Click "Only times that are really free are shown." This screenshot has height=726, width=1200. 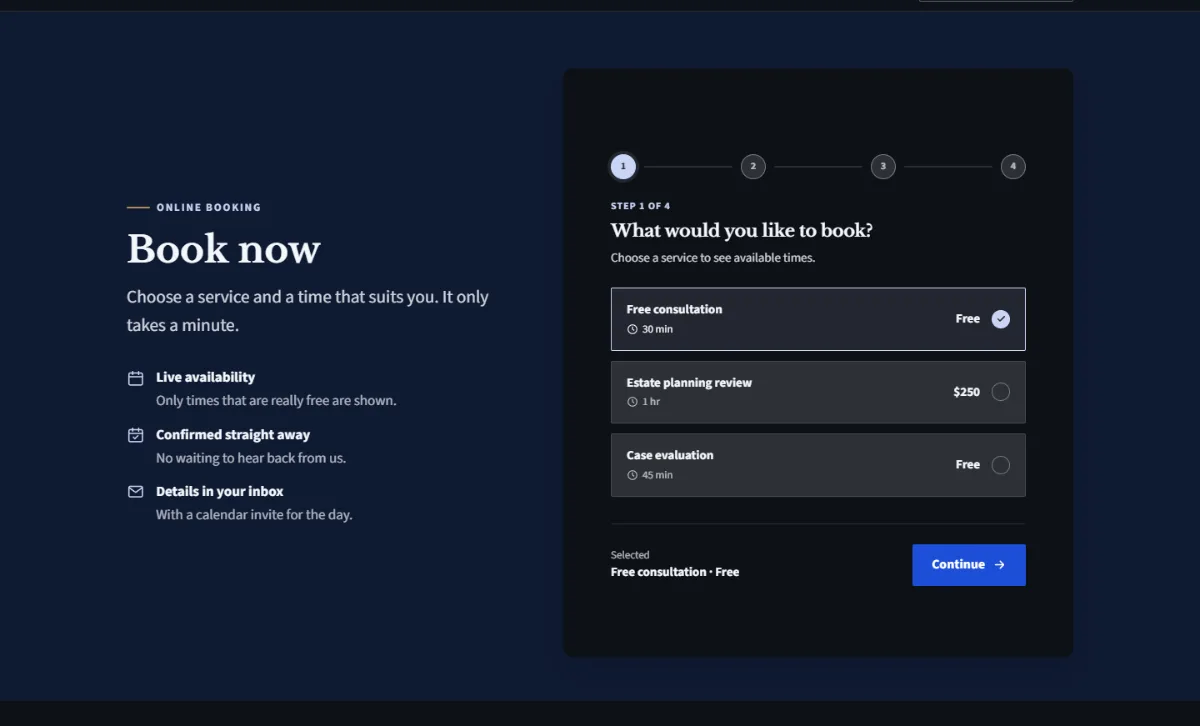276,401
